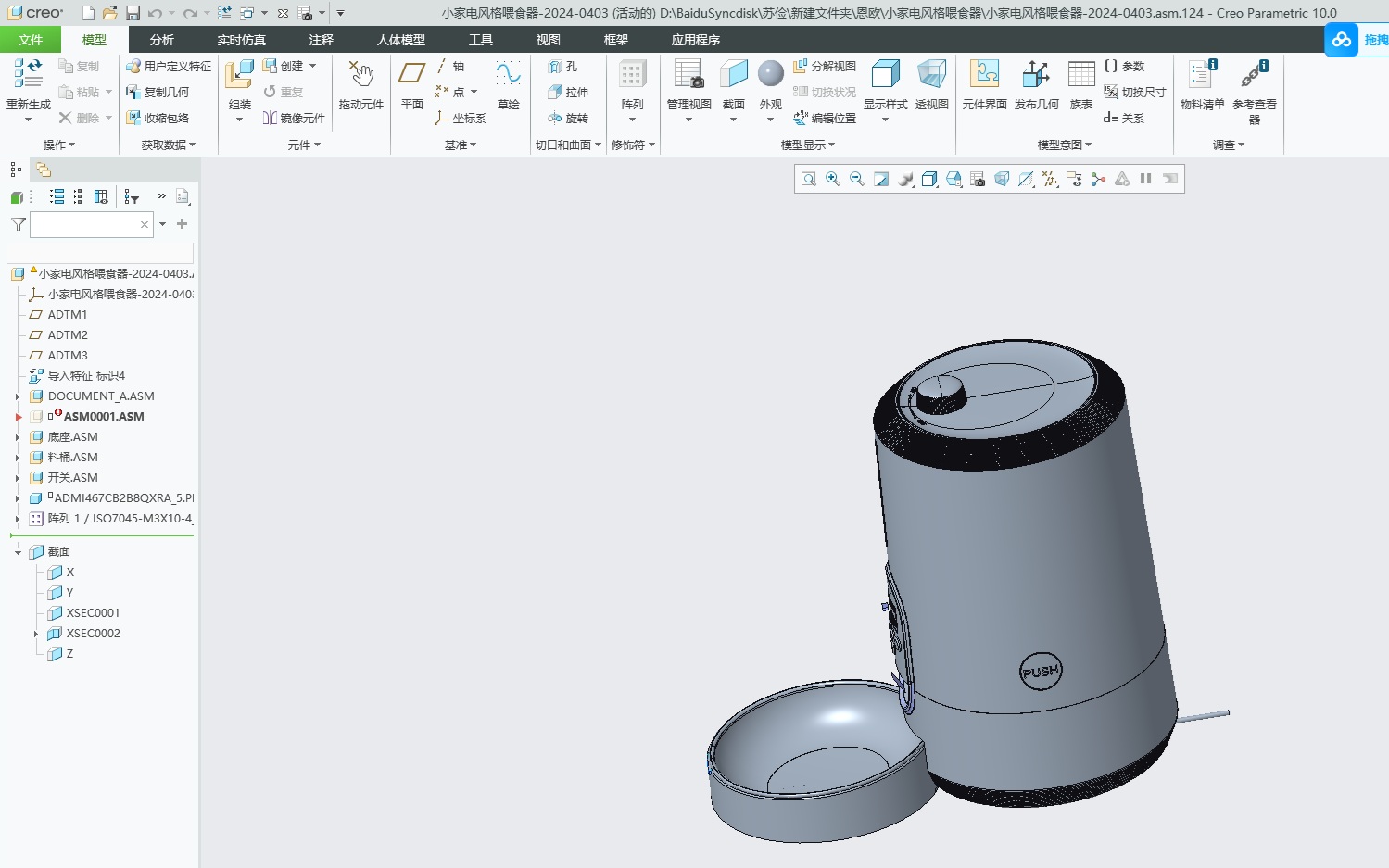Click inside the model tree search field
This screenshot has height=868, width=1389.
point(90,224)
